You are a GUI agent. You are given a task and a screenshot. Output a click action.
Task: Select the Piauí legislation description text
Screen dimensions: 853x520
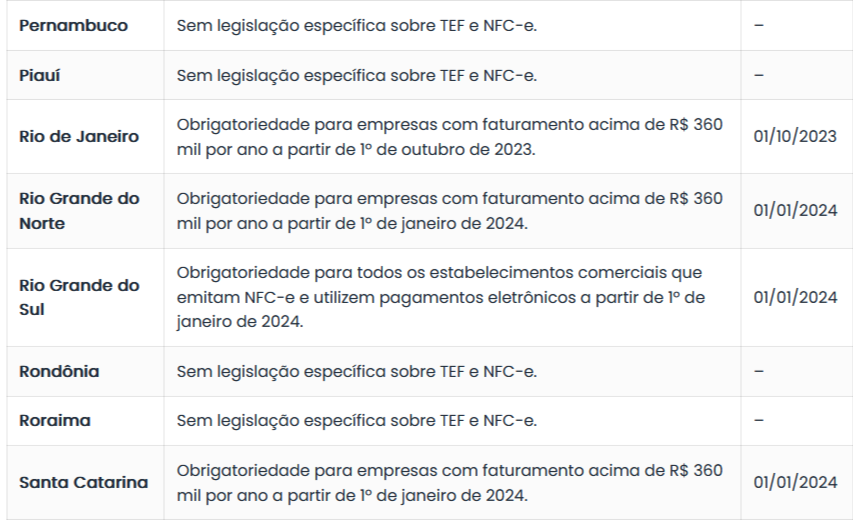pyautogui.click(x=357, y=75)
